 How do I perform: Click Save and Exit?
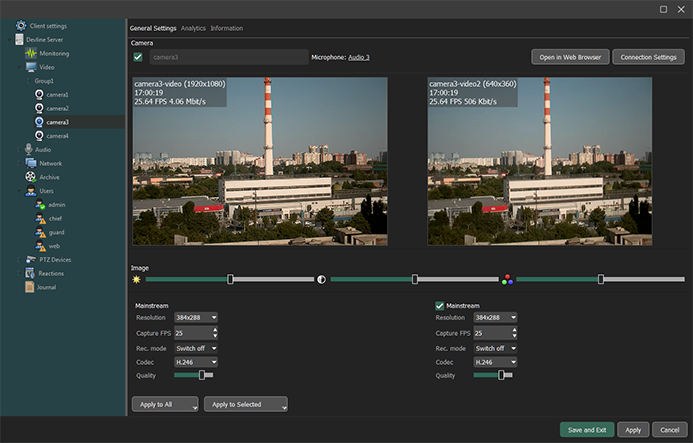tap(587, 430)
